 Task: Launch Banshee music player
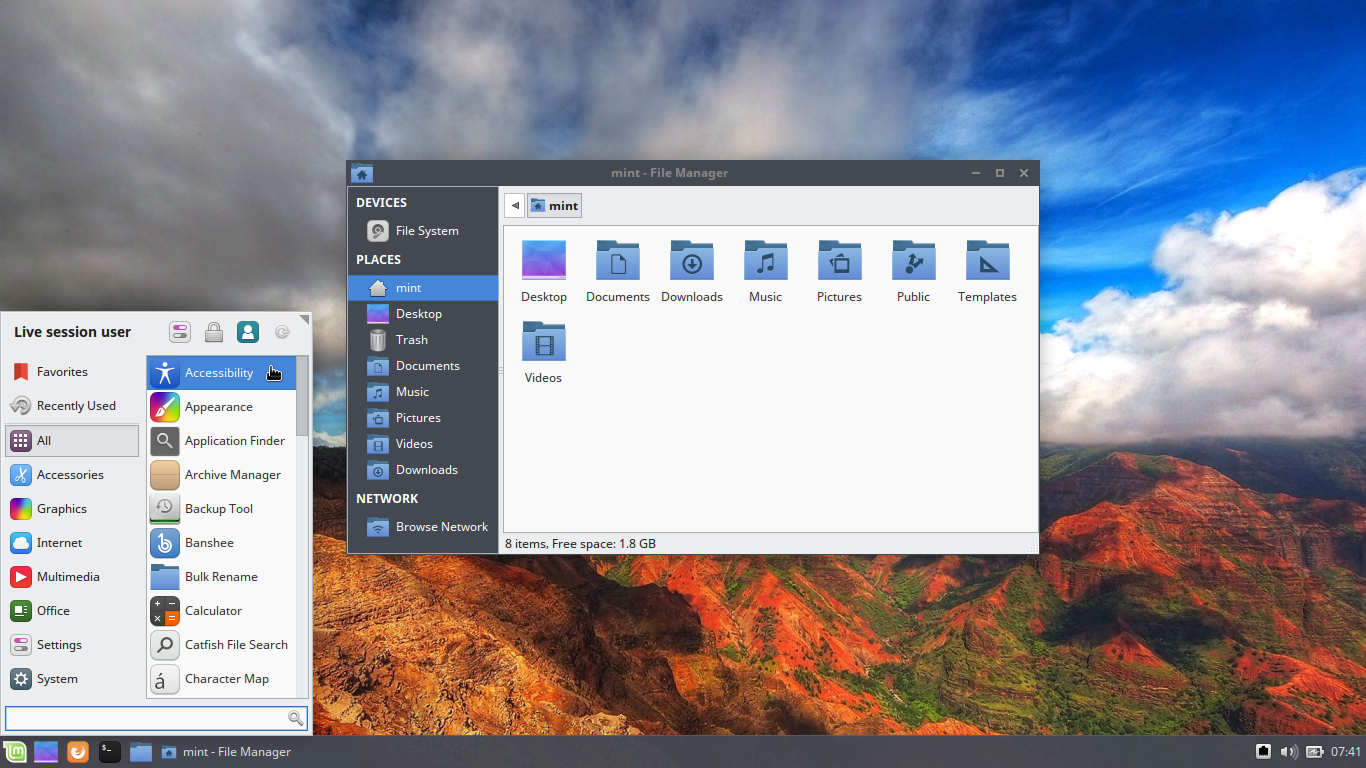pyautogui.click(x=221, y=543)
